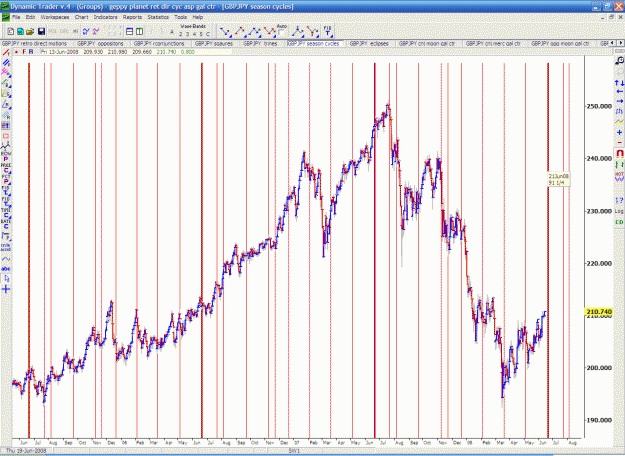Open the File menu
Viewport: 625px width, 456px height.
(x=16, y=17)
